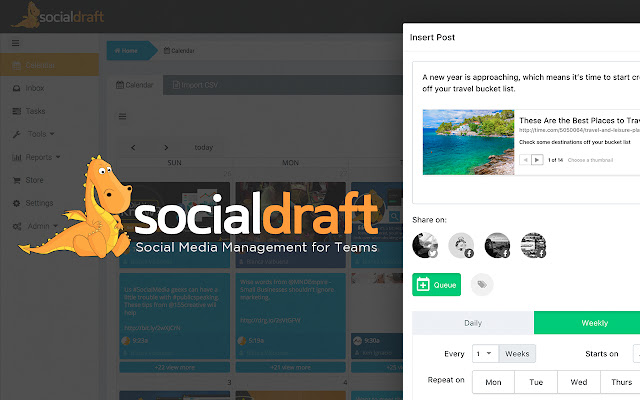Toggle the second Facebook account avatar with gear

(x=461, y=245)
